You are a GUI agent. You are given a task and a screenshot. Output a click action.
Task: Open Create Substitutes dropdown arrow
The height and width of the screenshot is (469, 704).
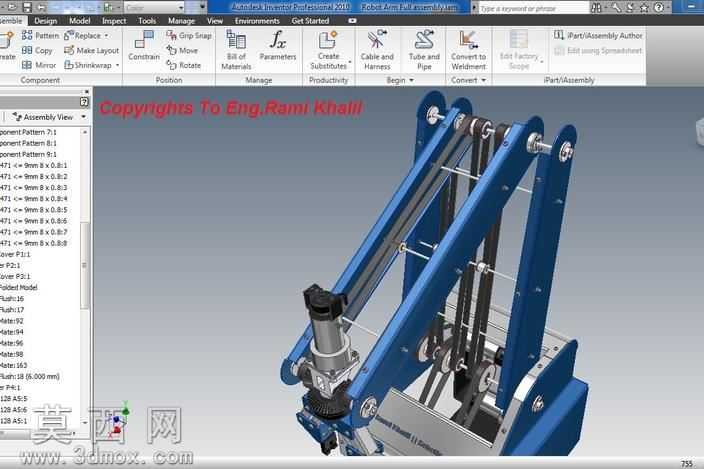click(350, 62)
